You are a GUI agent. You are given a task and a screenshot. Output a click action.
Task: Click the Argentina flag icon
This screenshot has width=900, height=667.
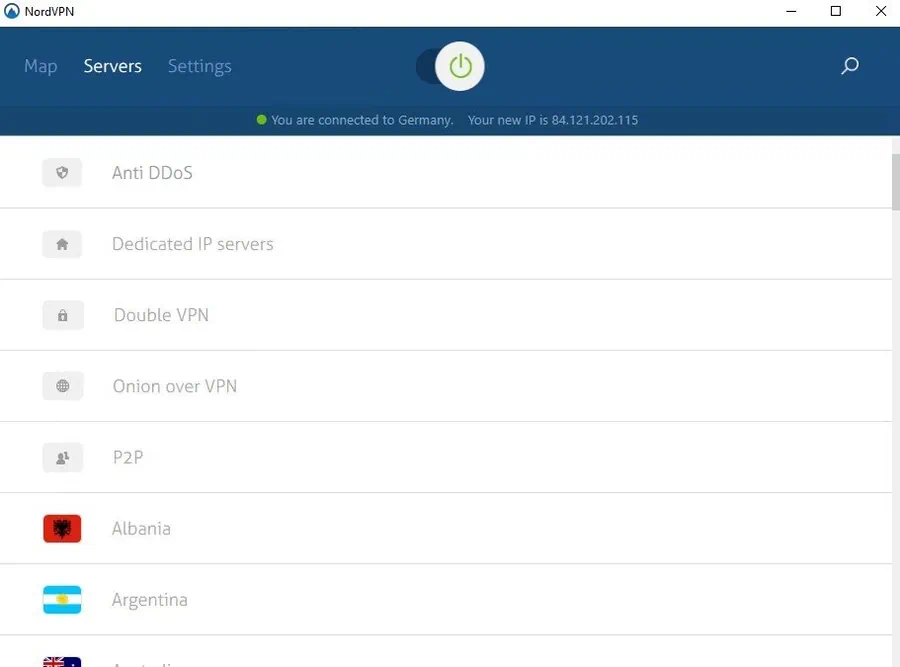click(62, 599)
